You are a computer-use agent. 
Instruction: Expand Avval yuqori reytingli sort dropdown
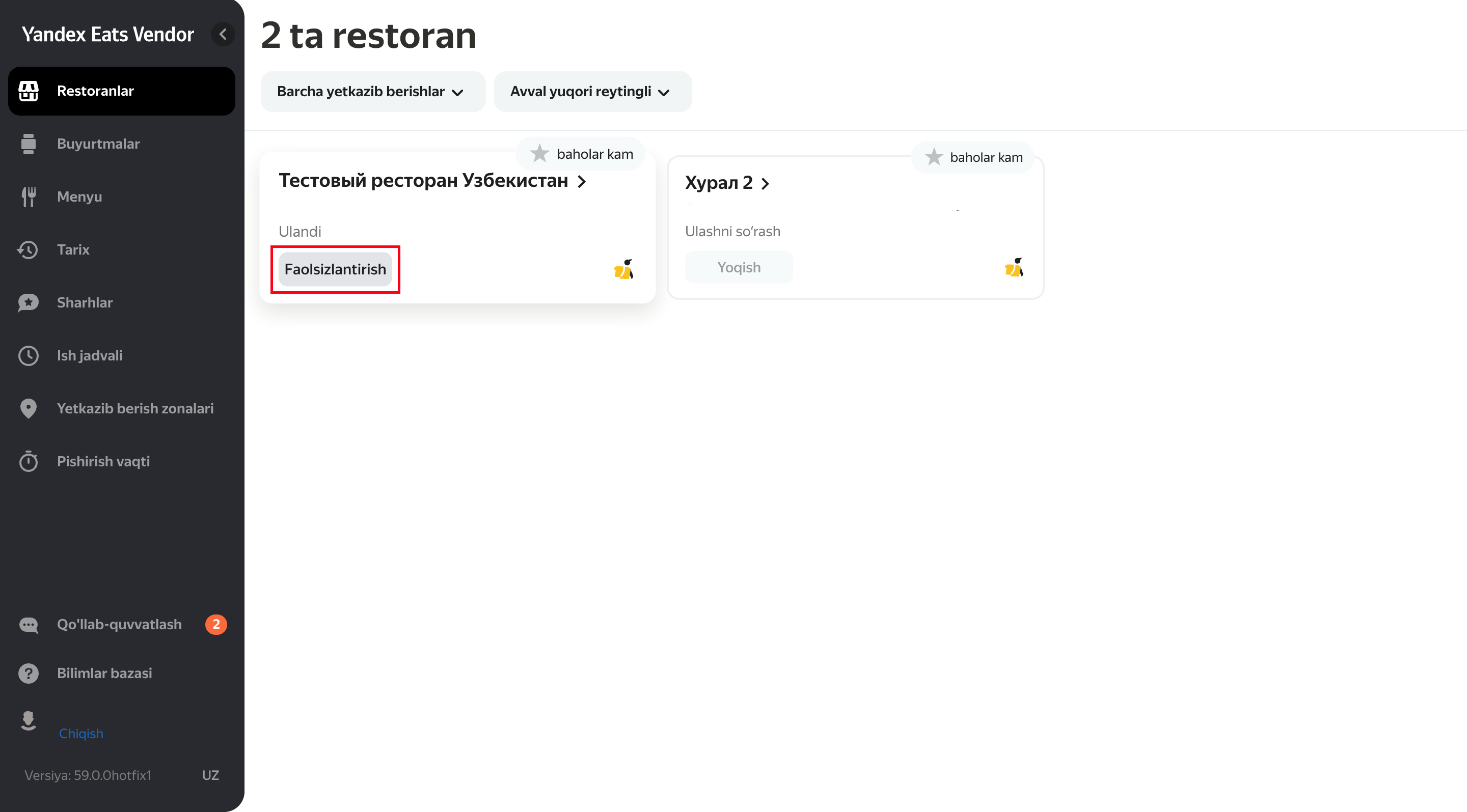(x=593, y=92)
